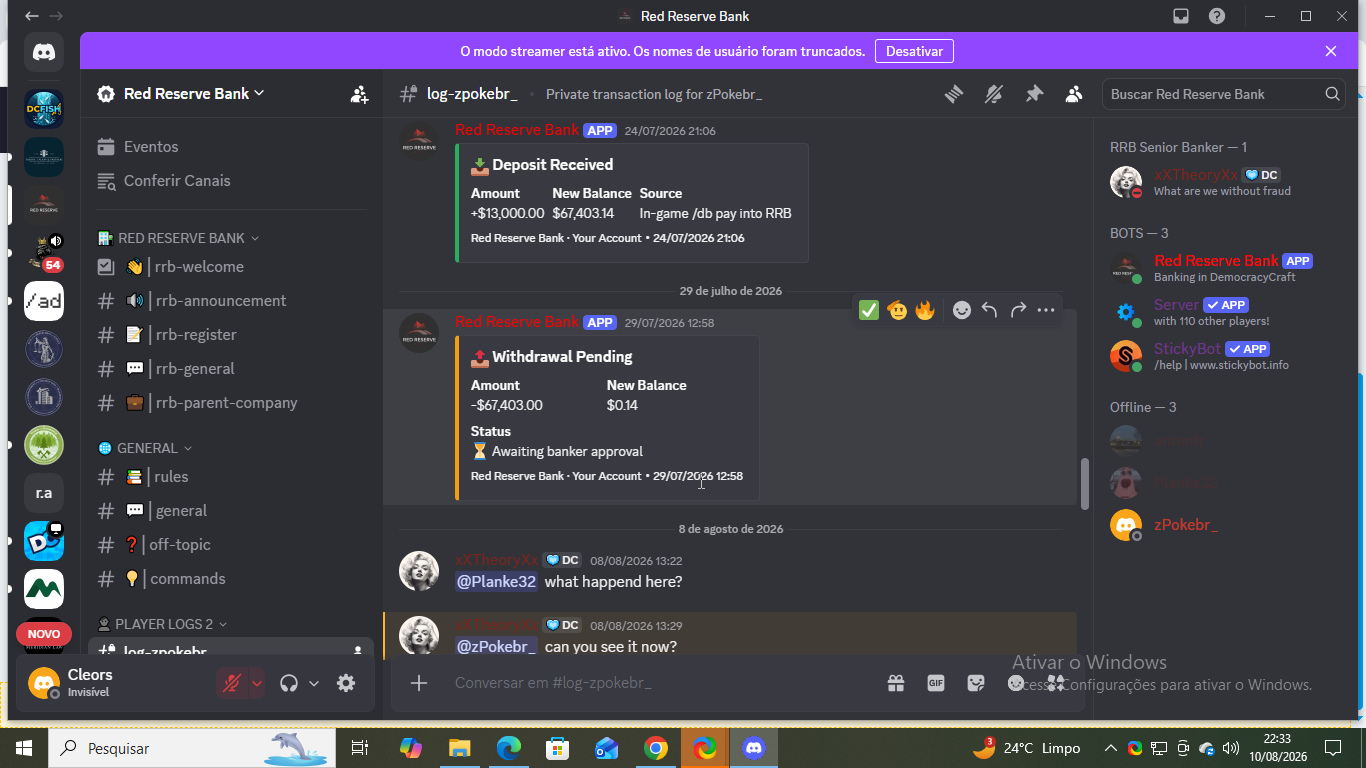1366x768 pixels.
Task: Open the rrb-welcome channel
Action: click(x=231, y=267)
